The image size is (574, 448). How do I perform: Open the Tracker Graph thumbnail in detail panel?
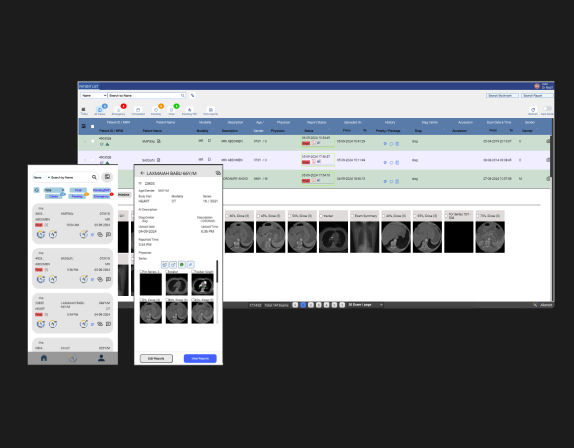202,284
